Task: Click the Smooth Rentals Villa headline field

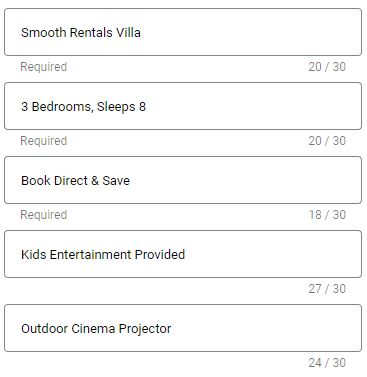Action: point(183,32)
